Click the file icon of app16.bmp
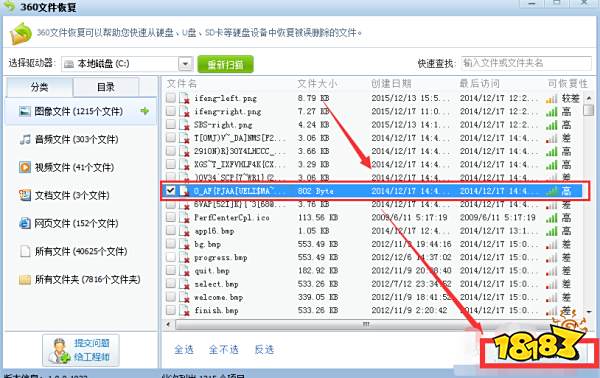The width and height of the screenshot is (600, 378). pos(185,231)
